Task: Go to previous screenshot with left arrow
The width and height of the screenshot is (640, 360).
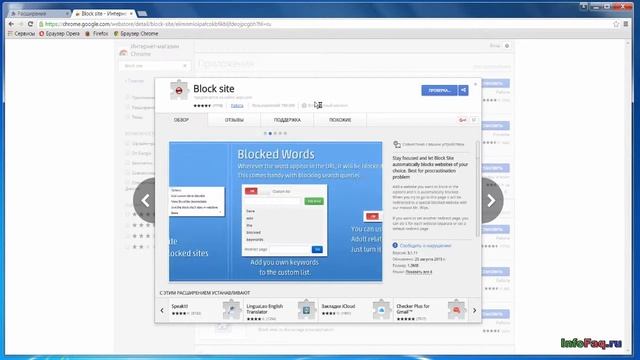Action: [145, 200]
